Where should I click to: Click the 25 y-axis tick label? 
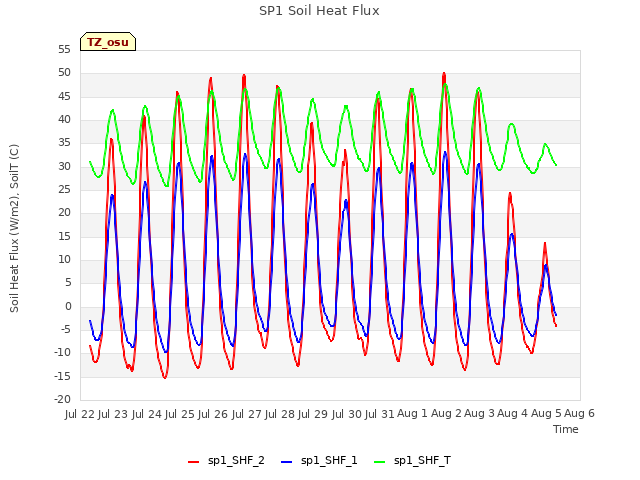tap(64, 190)
